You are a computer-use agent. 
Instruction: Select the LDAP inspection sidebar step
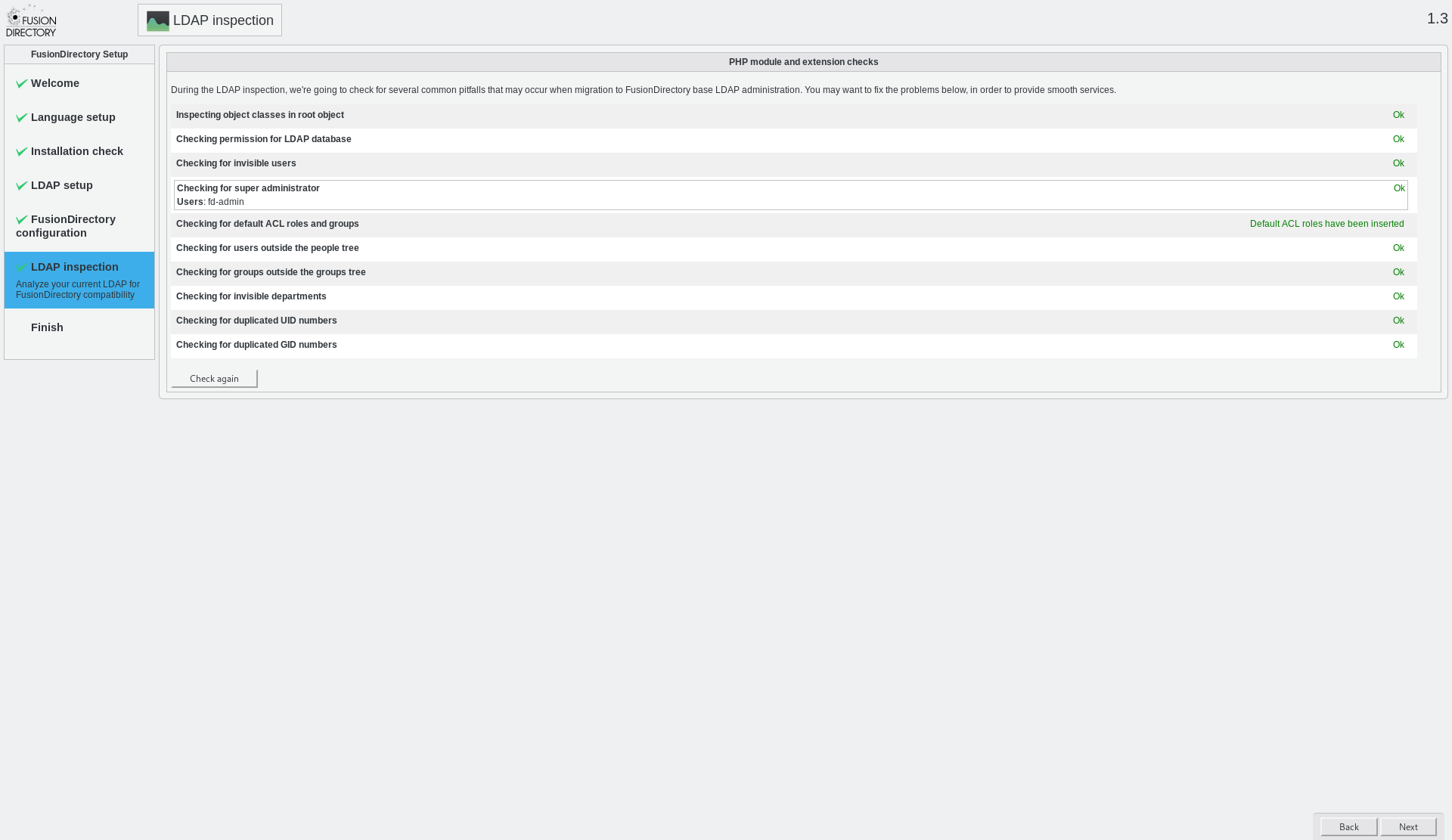(x=79, y=280)
